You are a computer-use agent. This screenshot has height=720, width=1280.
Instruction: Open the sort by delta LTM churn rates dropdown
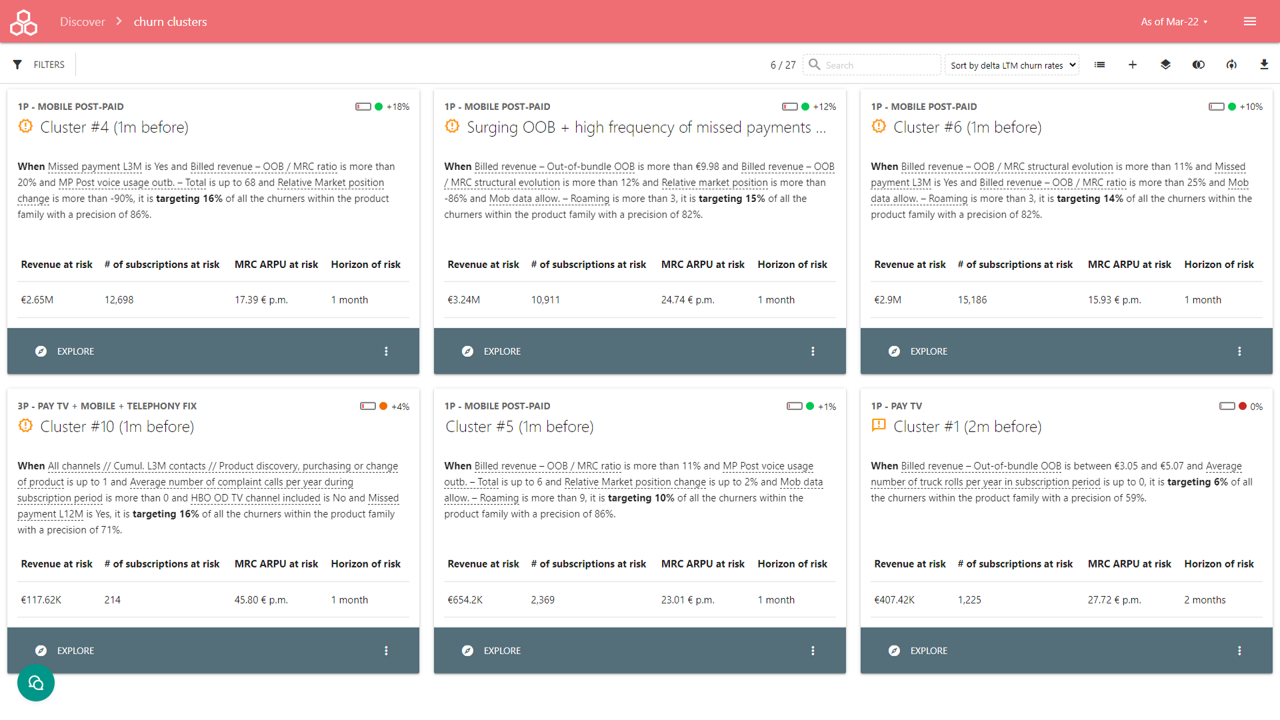tap(1013, 65)
